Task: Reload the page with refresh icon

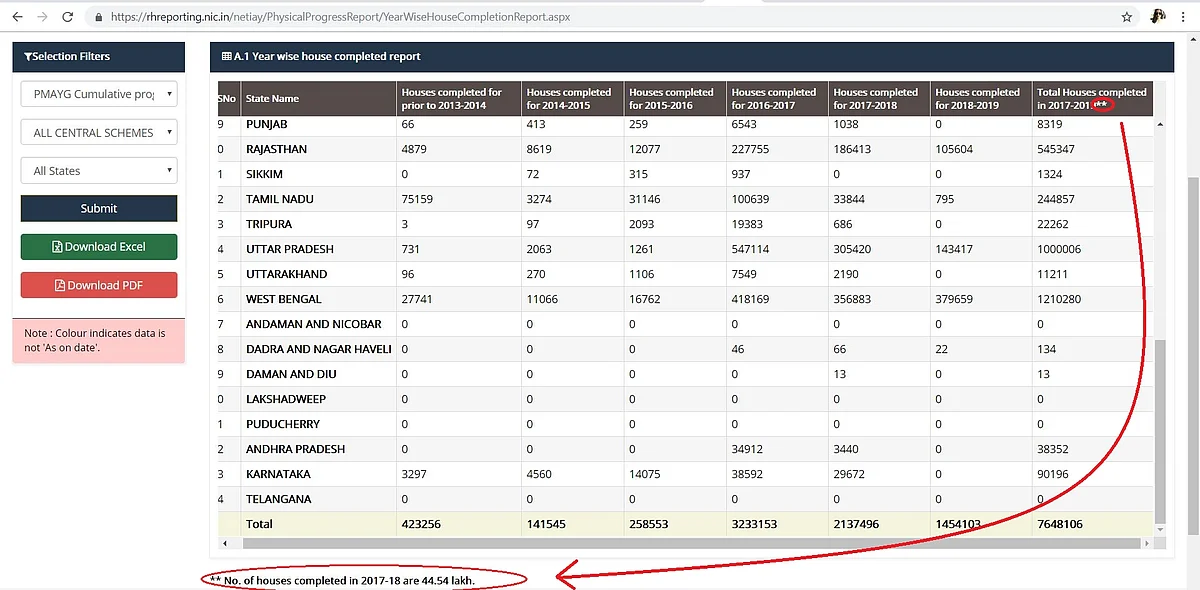Action: pos(67,17)
